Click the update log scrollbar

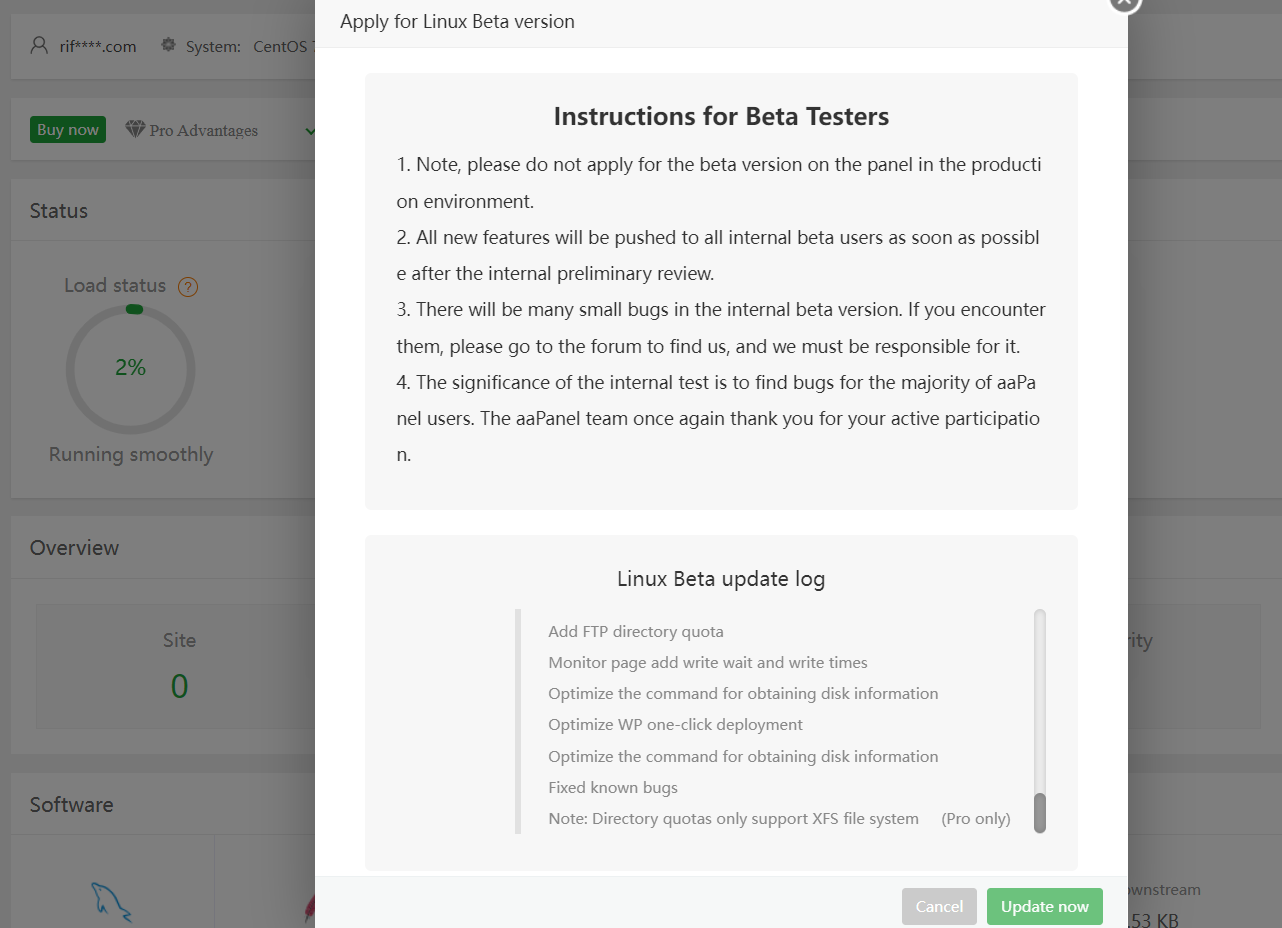click(x=1038, y=815)
